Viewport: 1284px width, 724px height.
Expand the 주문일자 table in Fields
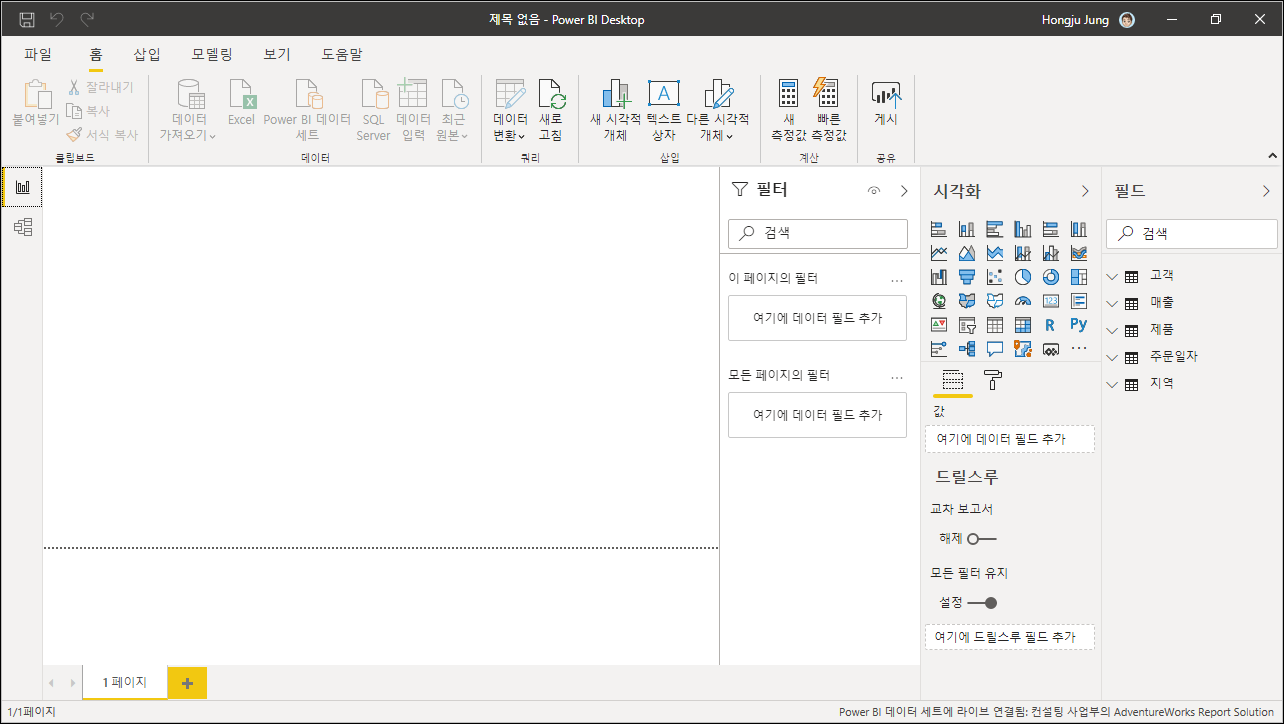[1113, 357]
